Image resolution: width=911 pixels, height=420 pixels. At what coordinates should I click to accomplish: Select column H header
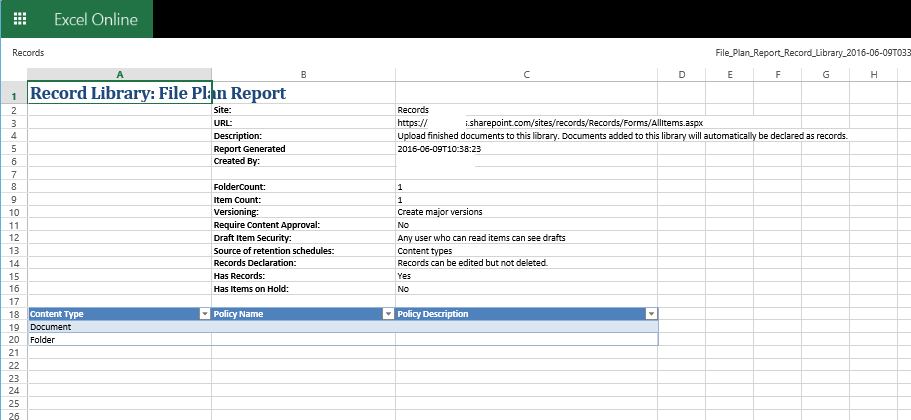pos(874,74)
